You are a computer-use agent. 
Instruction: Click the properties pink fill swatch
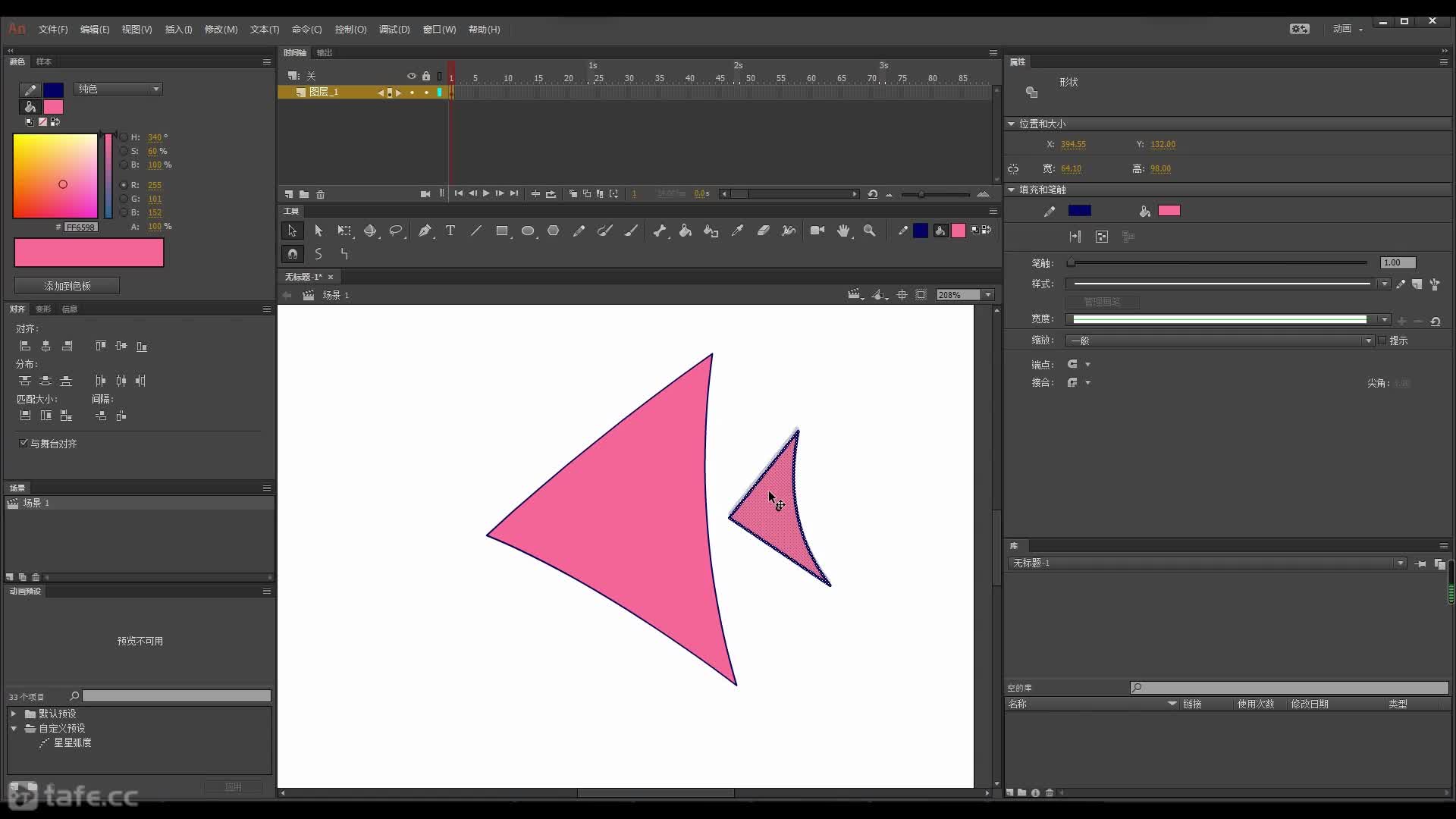coord(1169,211)
